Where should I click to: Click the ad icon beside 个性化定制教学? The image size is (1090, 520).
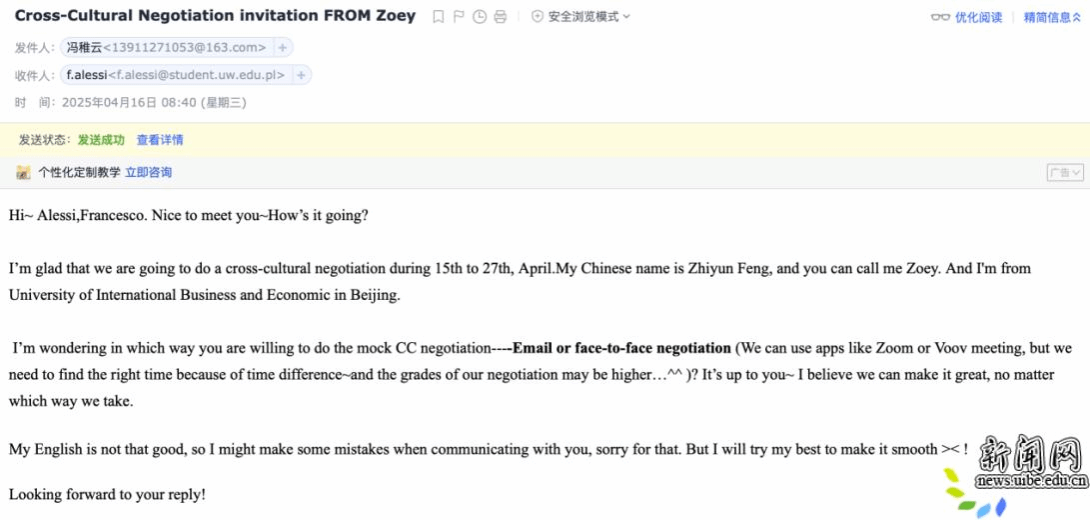coord(24,172)
